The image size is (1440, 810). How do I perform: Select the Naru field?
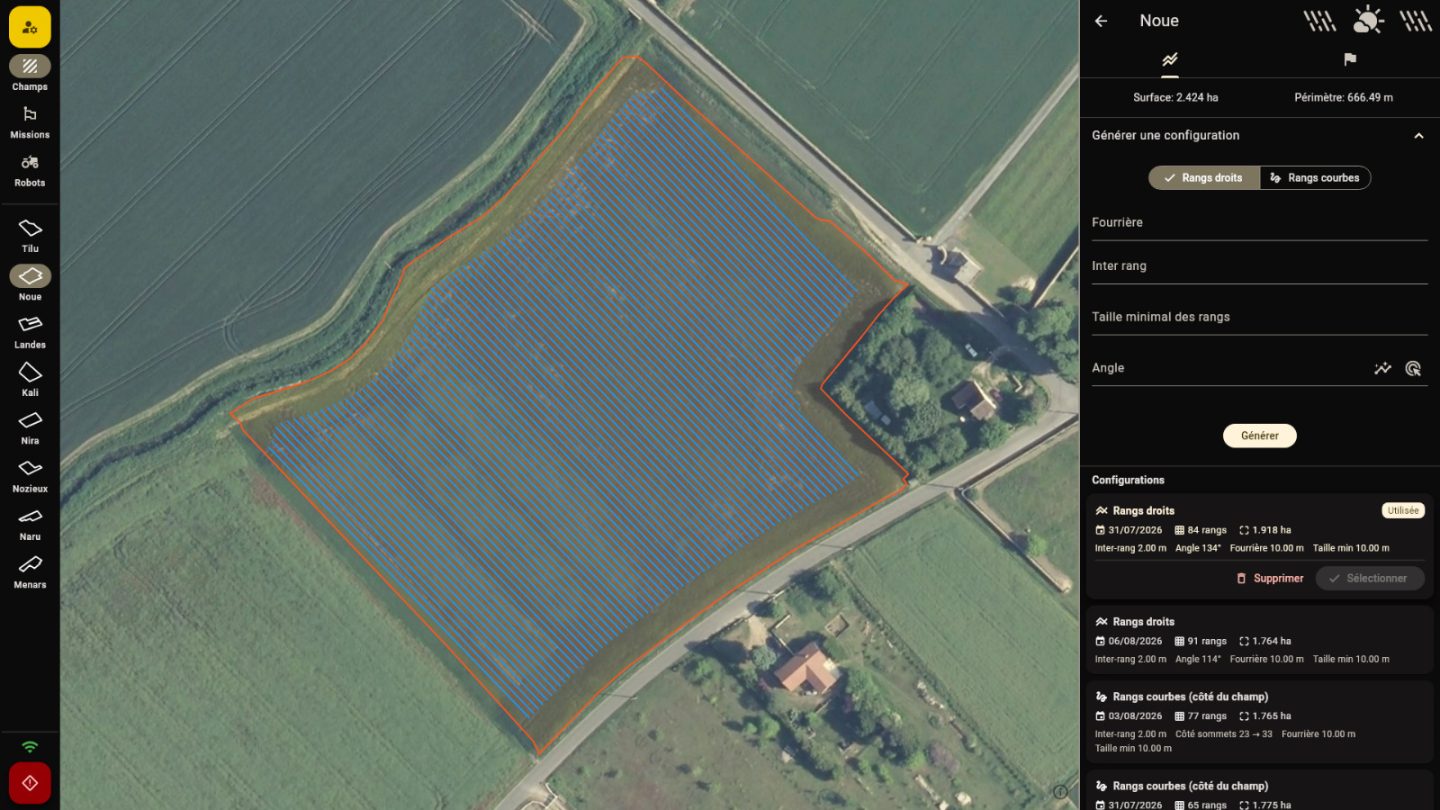coord(30,524)
